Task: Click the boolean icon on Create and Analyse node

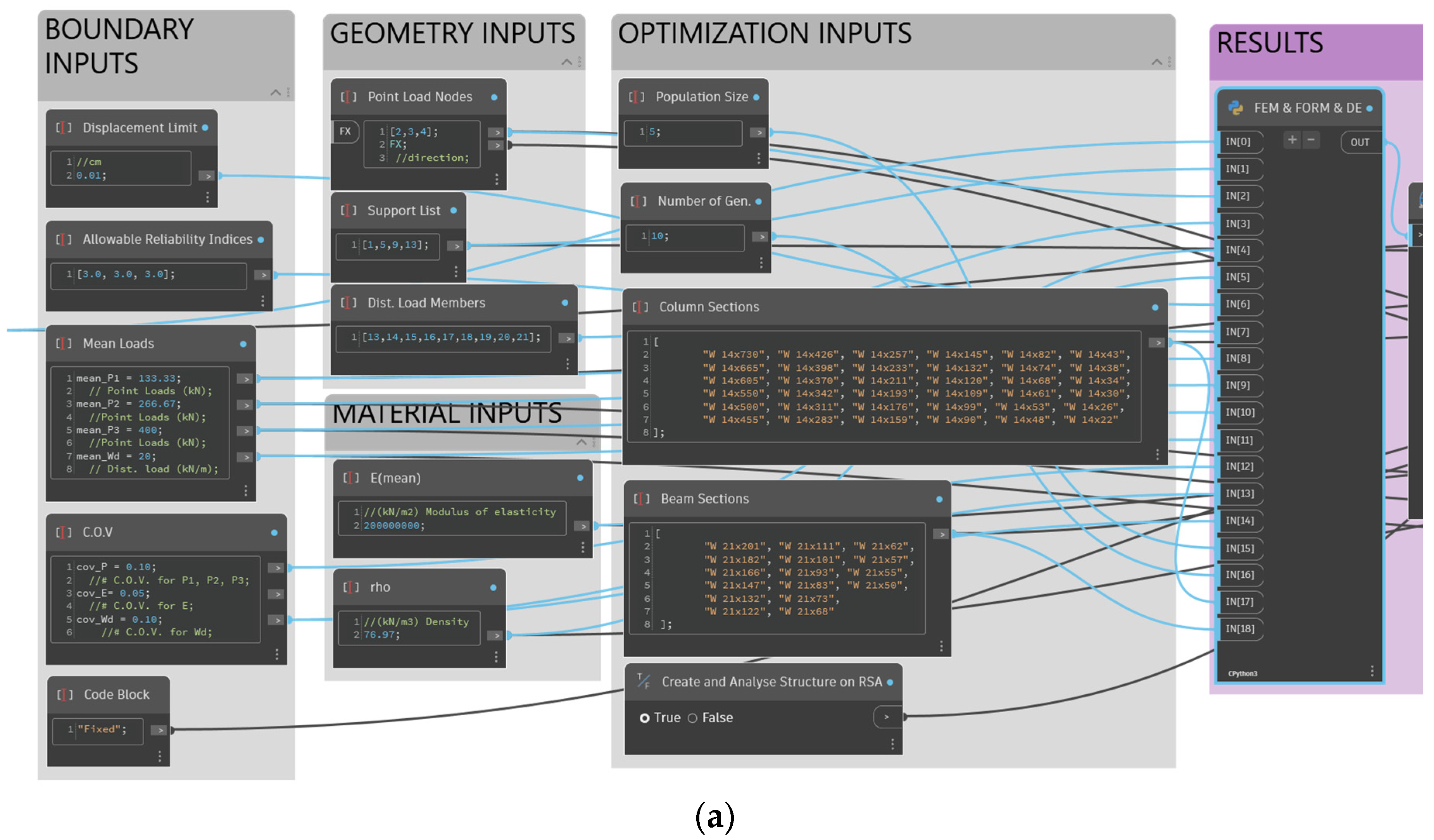Action: [x=643, y=681]
